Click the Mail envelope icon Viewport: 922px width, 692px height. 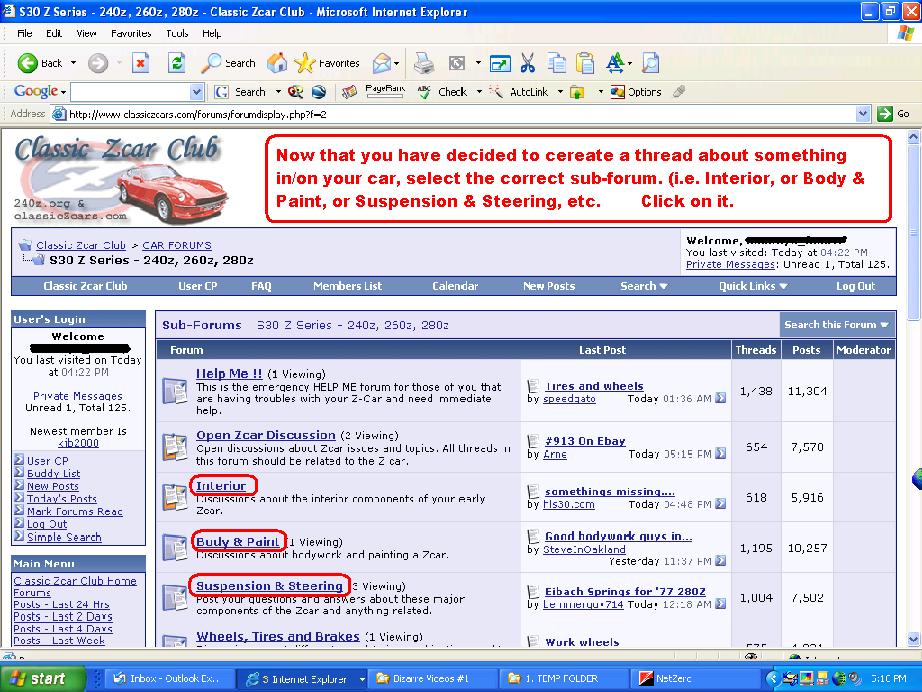[382, 63]
